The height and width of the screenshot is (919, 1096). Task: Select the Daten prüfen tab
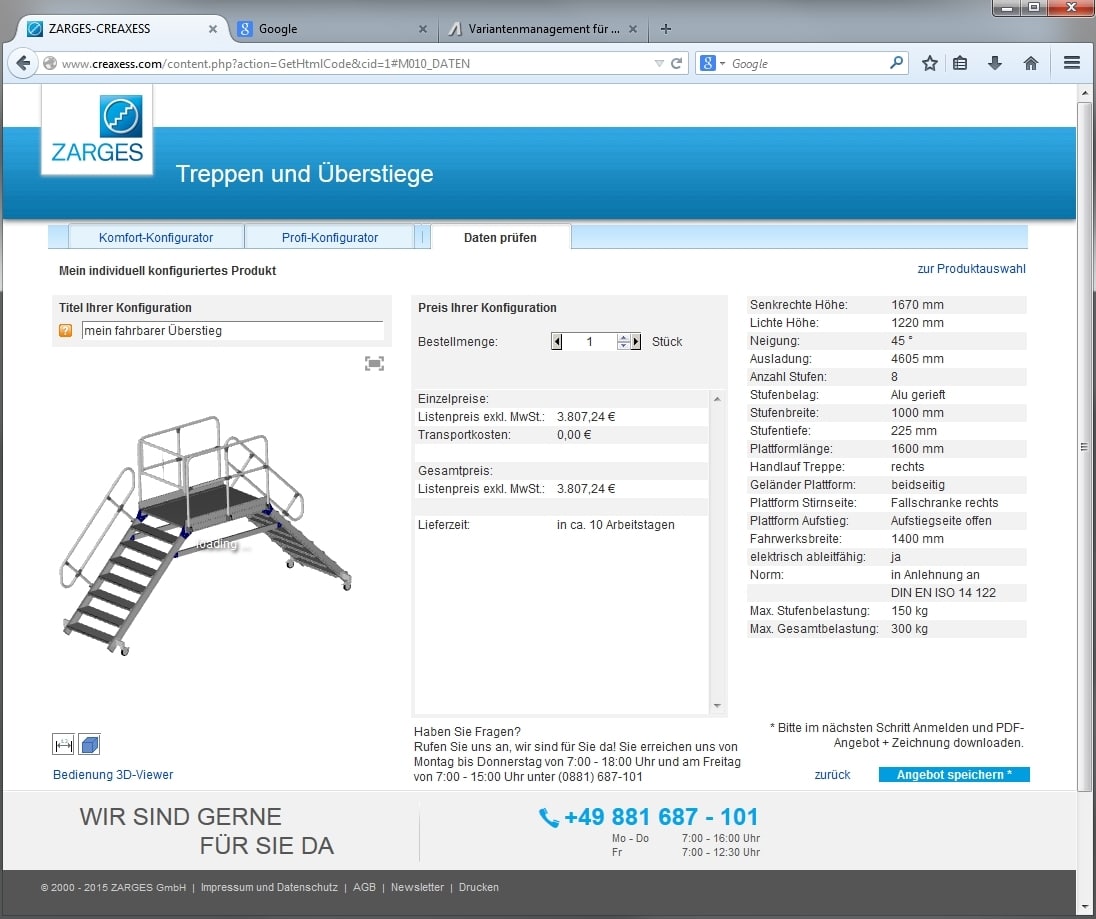click(500, 238)
